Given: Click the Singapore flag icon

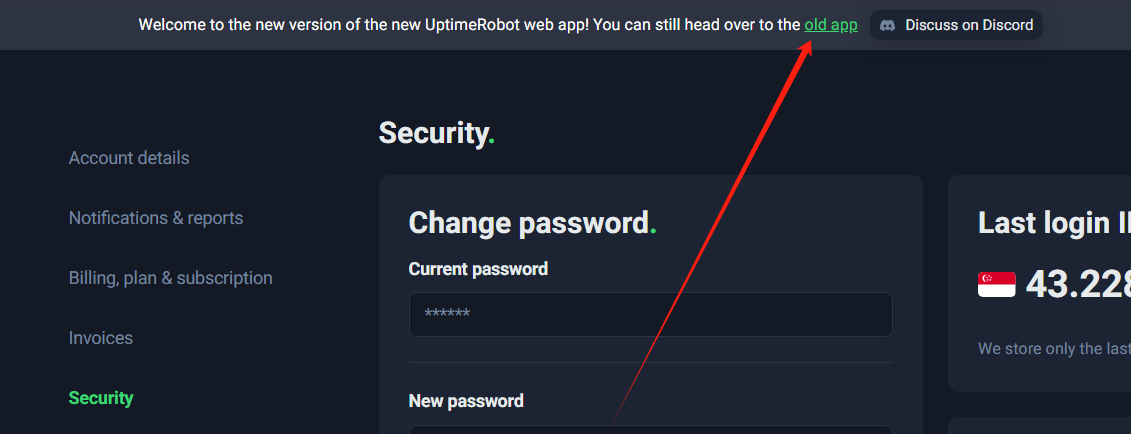Looking at the screenshot, I should click(996, 285).
